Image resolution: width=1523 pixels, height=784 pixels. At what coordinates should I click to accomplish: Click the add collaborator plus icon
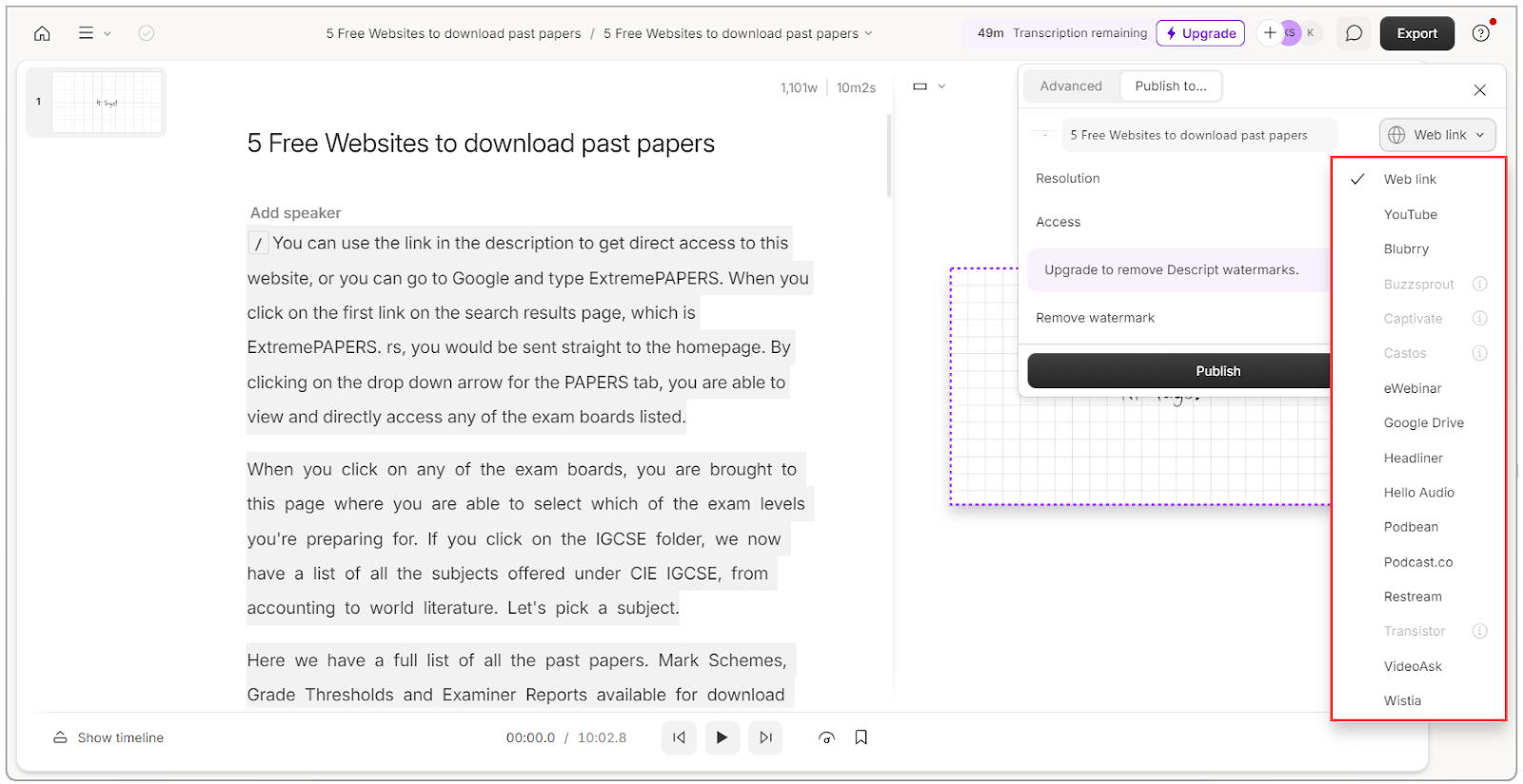click(x=1270, y=33)
